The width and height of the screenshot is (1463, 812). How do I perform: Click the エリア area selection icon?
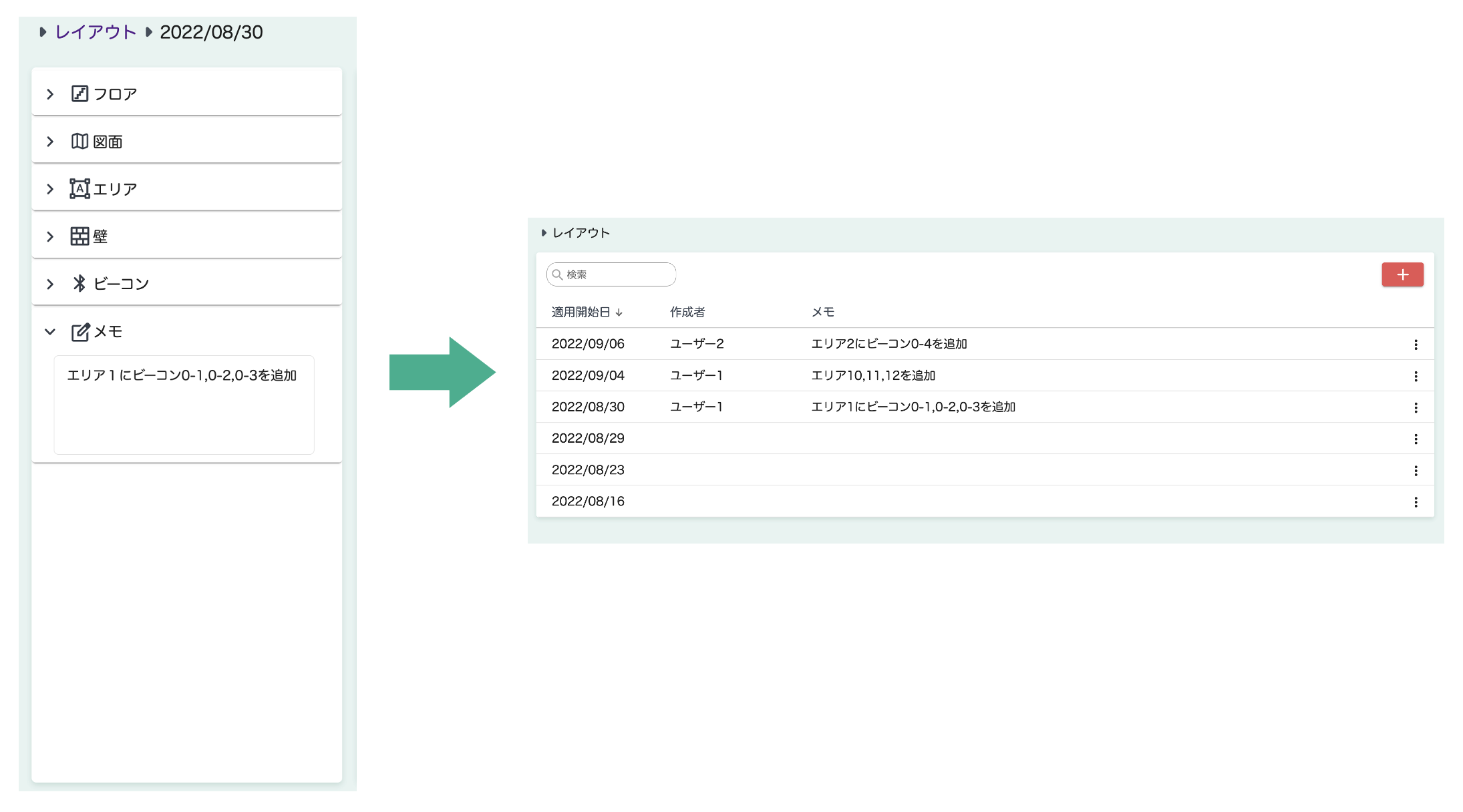[x=79, y=189]
